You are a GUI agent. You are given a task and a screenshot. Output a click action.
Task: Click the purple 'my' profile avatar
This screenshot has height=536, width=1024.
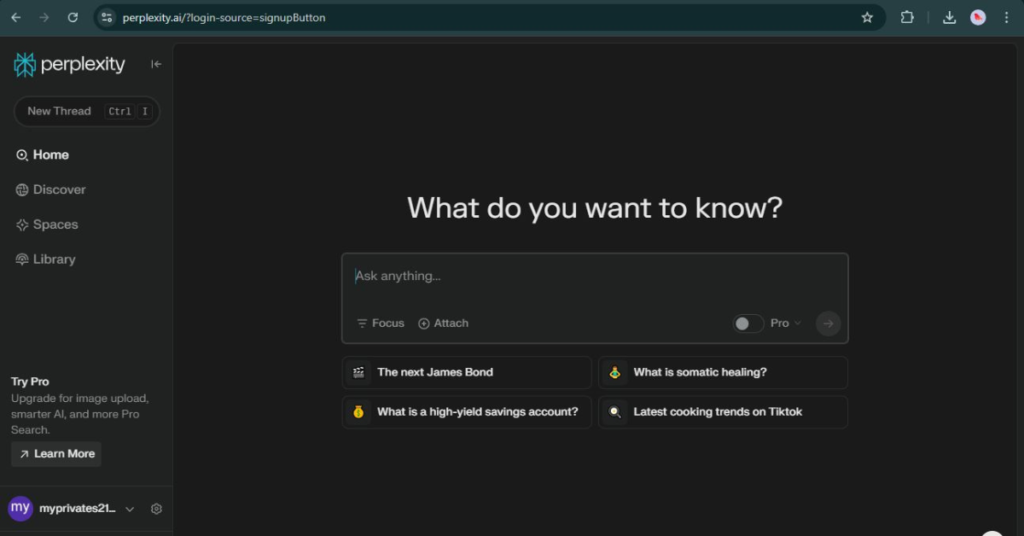pyautogui.click(x=20, y=508)
